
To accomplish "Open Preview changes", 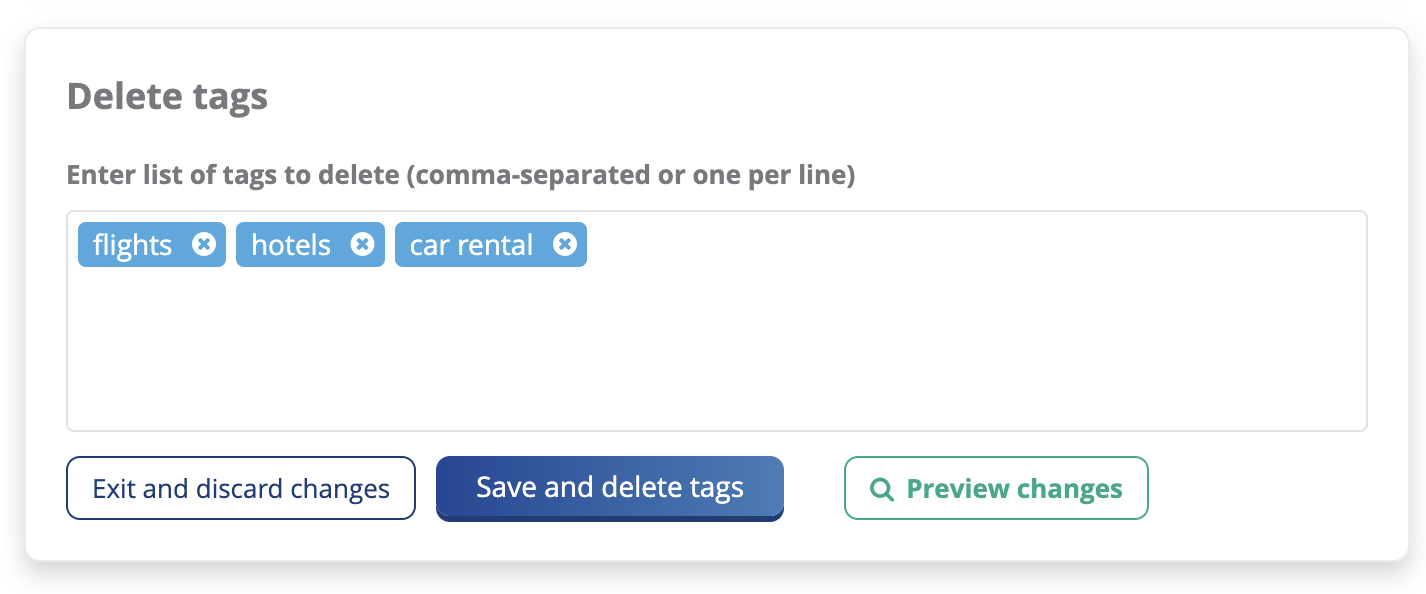I will [x=996, y=489].
